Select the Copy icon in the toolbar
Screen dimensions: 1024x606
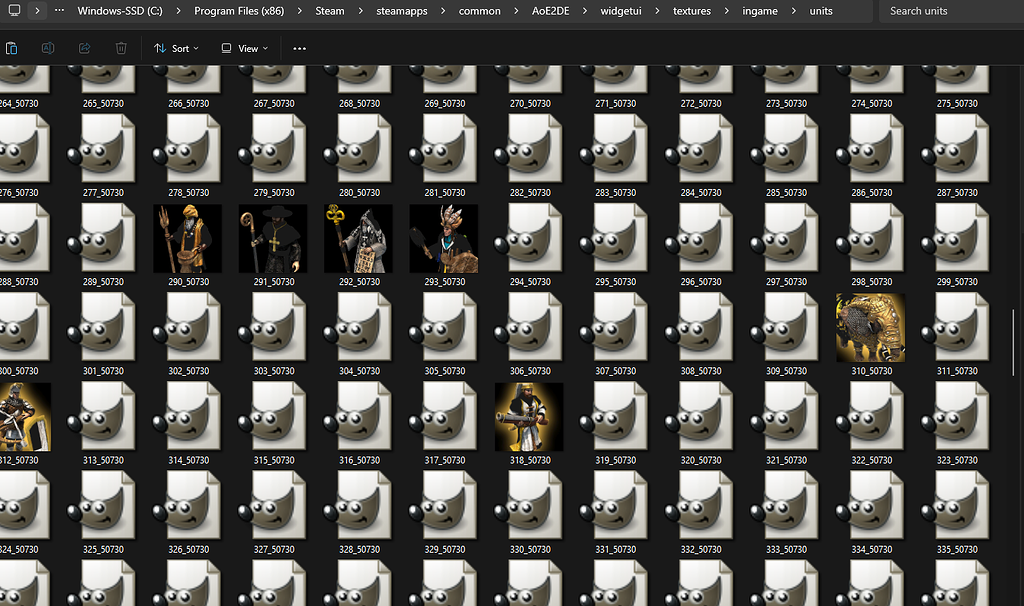tap(12, 48)
